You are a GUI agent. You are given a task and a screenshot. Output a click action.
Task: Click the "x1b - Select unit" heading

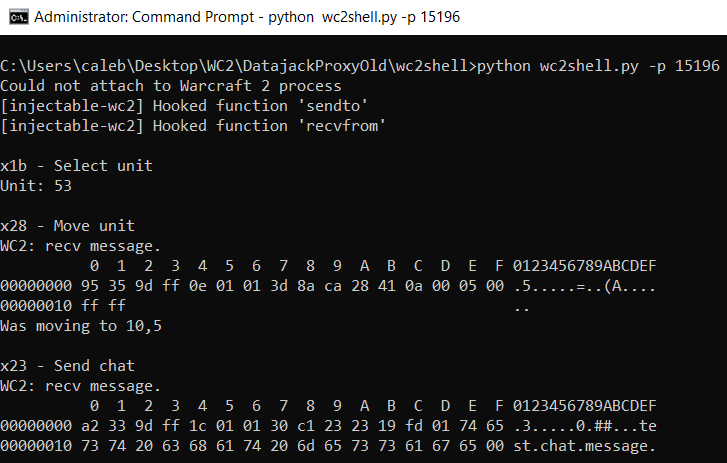click(77, 165)
